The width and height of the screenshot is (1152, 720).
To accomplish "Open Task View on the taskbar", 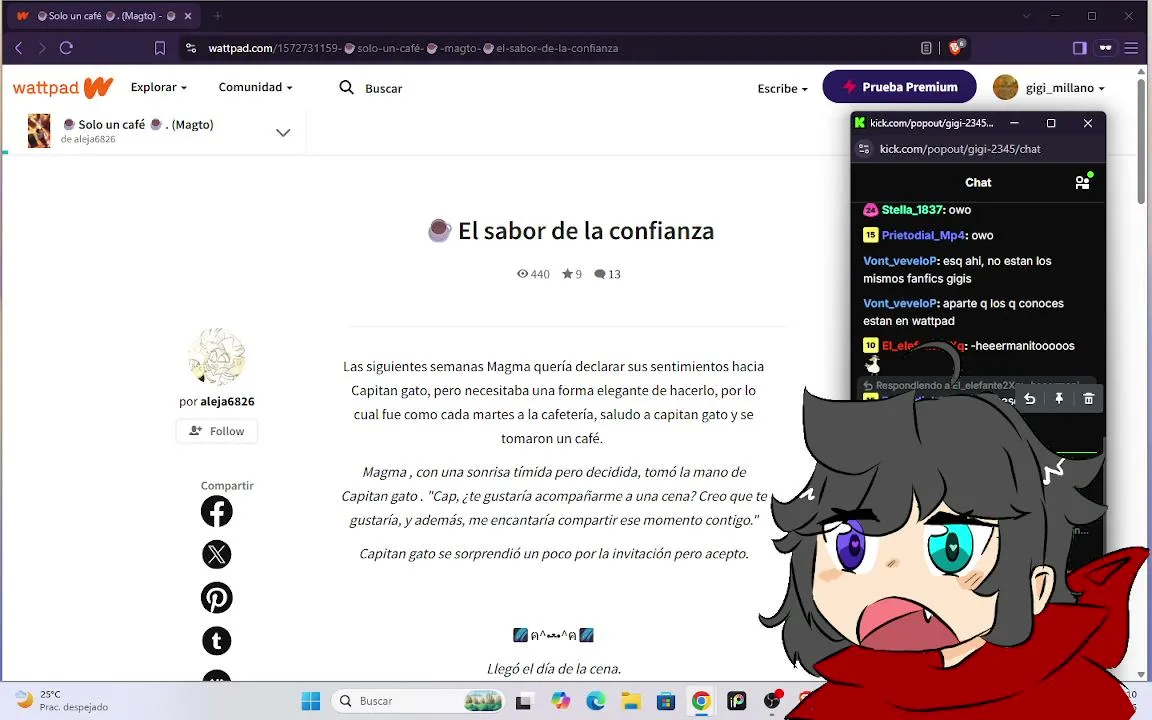I will coord(523,701).
